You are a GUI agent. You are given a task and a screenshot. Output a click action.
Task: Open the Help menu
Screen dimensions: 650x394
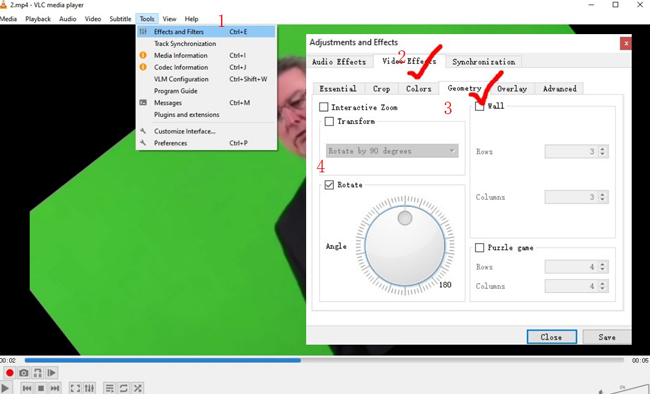191,19
